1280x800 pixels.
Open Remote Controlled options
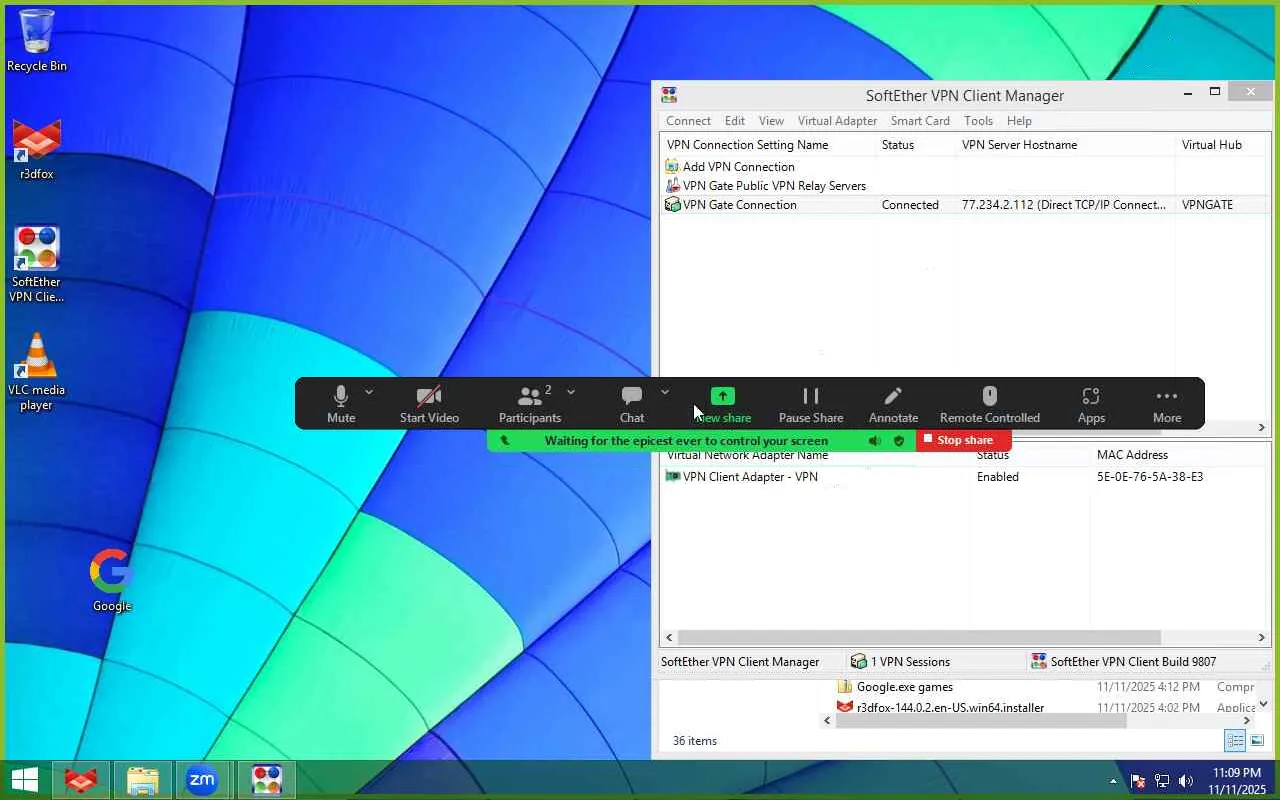tap(990, 404)
